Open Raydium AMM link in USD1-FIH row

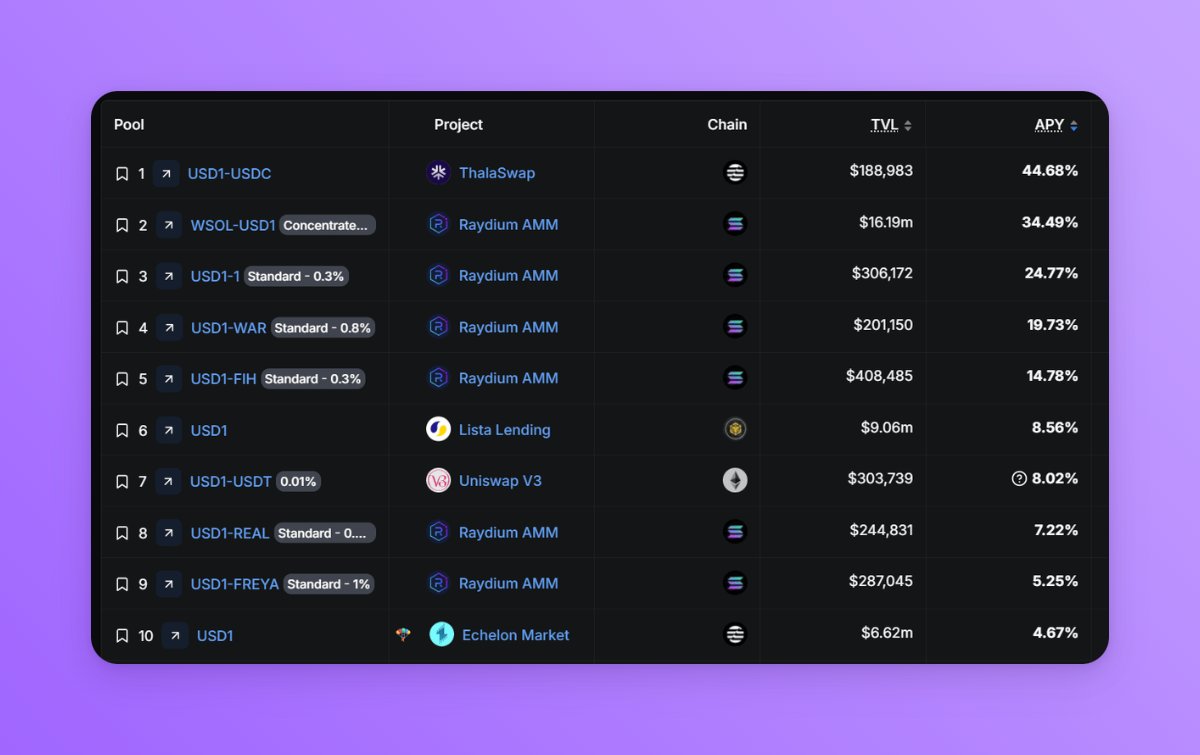(508, 378)
